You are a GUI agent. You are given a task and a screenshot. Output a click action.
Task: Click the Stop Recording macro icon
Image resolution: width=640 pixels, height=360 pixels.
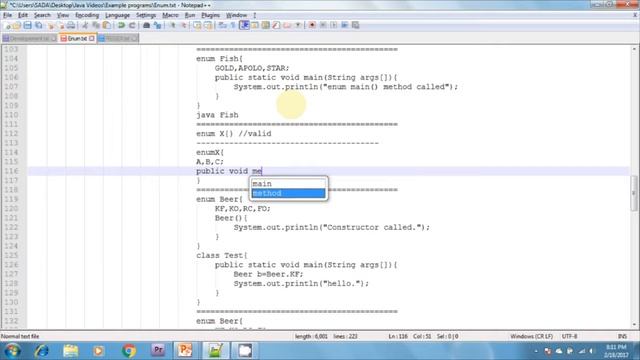[323, 25]
